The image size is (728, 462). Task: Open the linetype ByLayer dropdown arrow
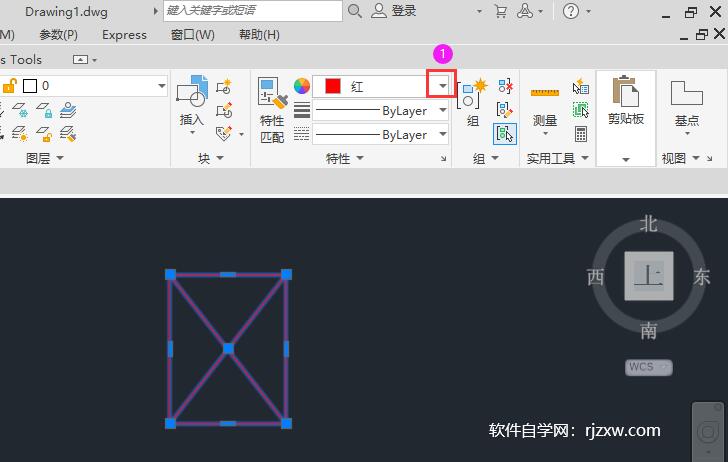coord(443,134)
